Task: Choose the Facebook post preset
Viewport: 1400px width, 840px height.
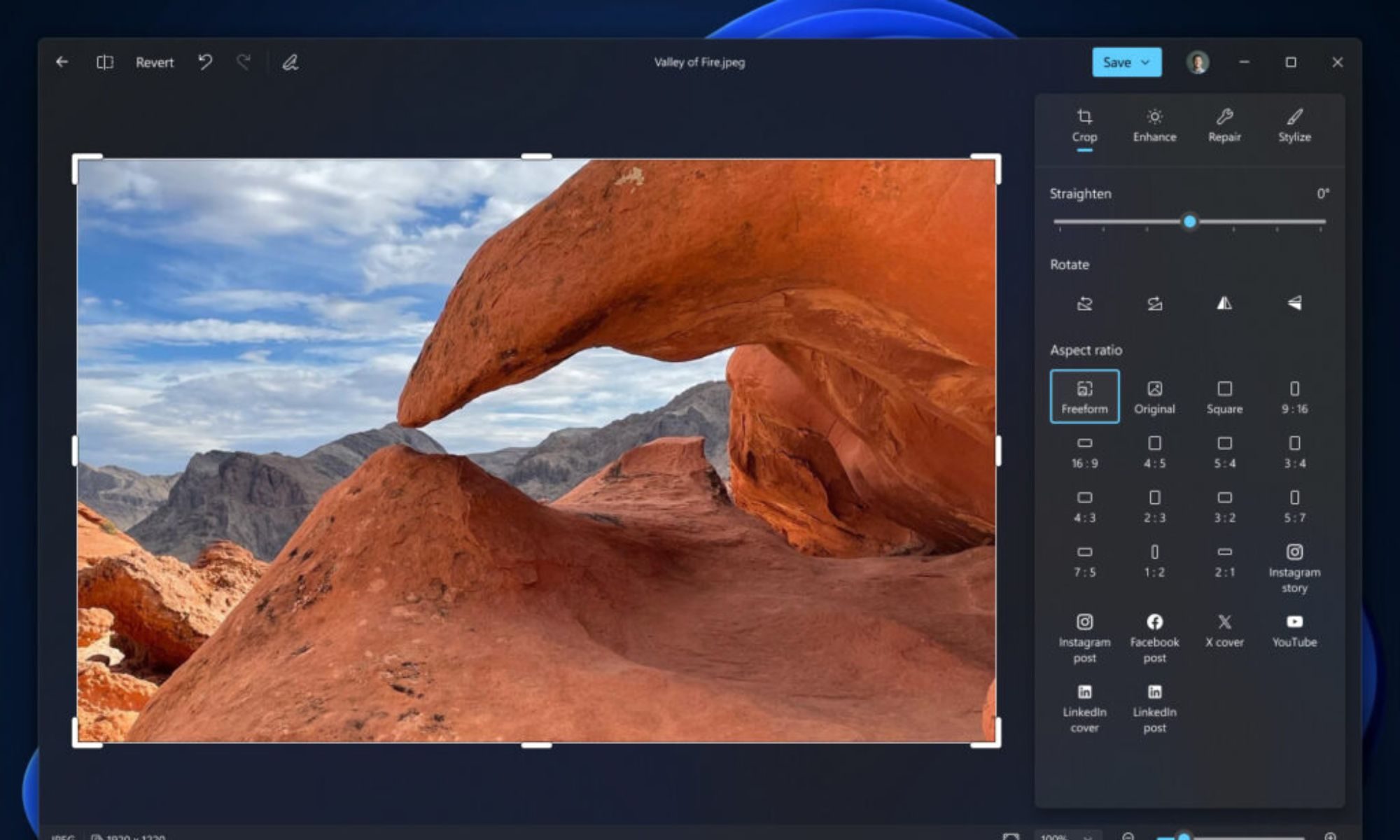Action: click(1154, 639)
